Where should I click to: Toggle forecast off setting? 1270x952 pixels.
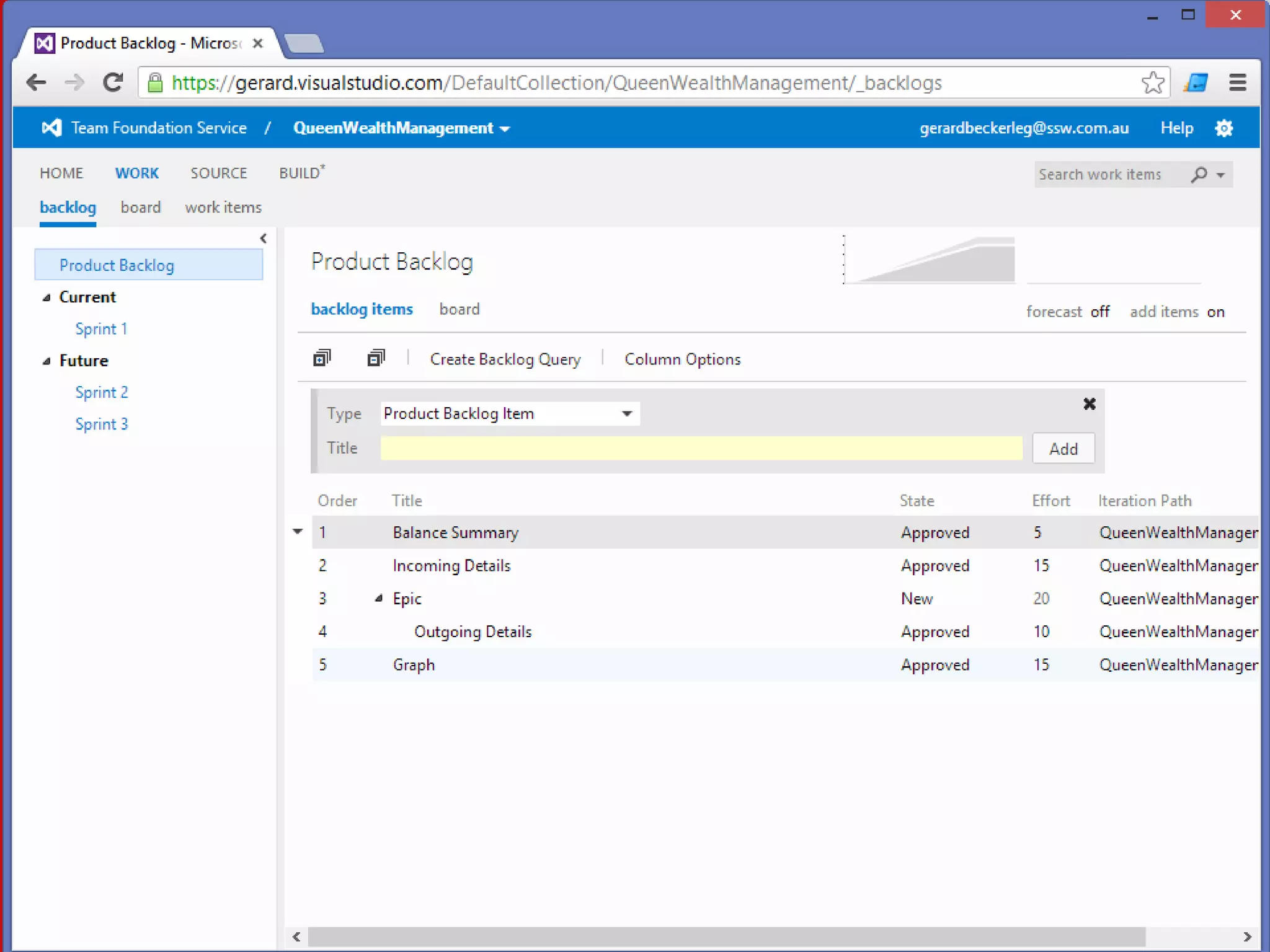[1099, 312]
